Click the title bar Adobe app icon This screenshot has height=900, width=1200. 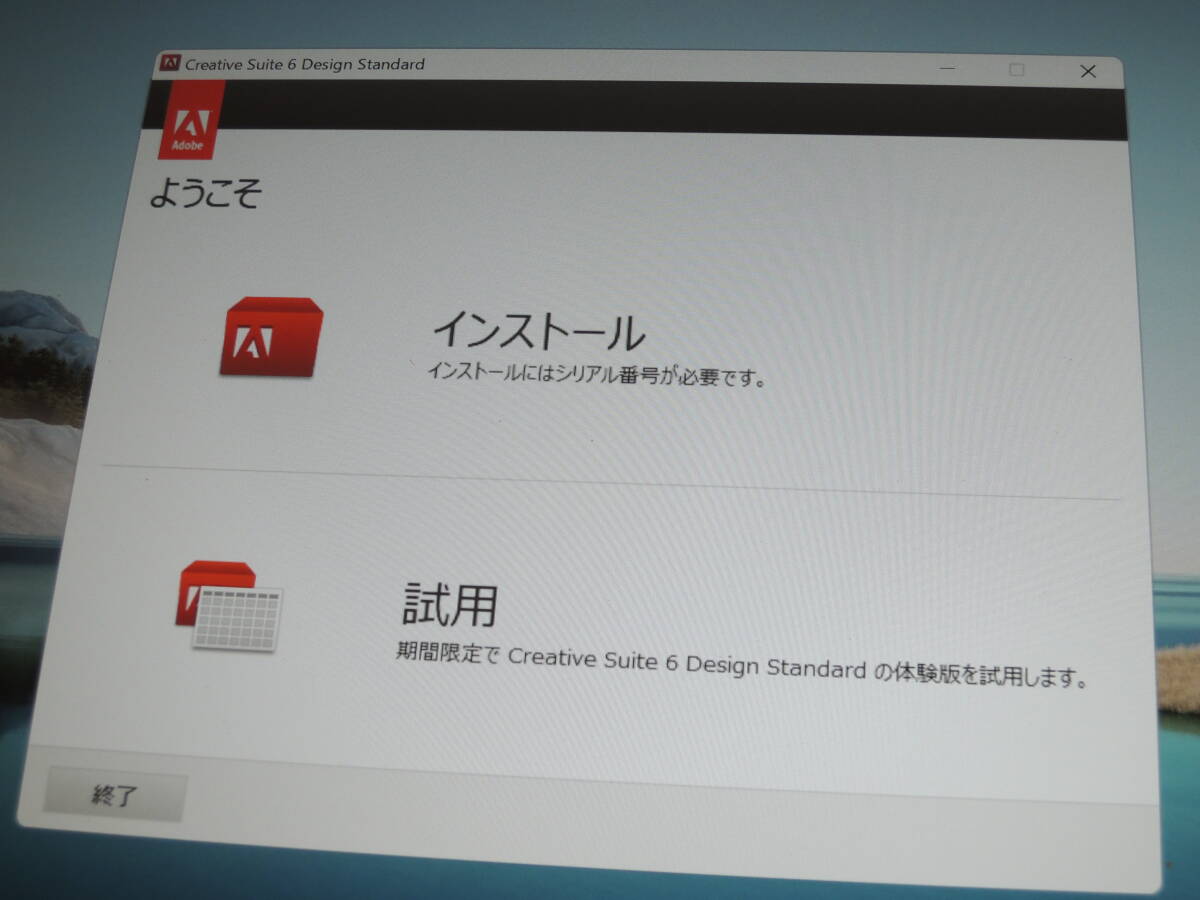pos(170,63)
